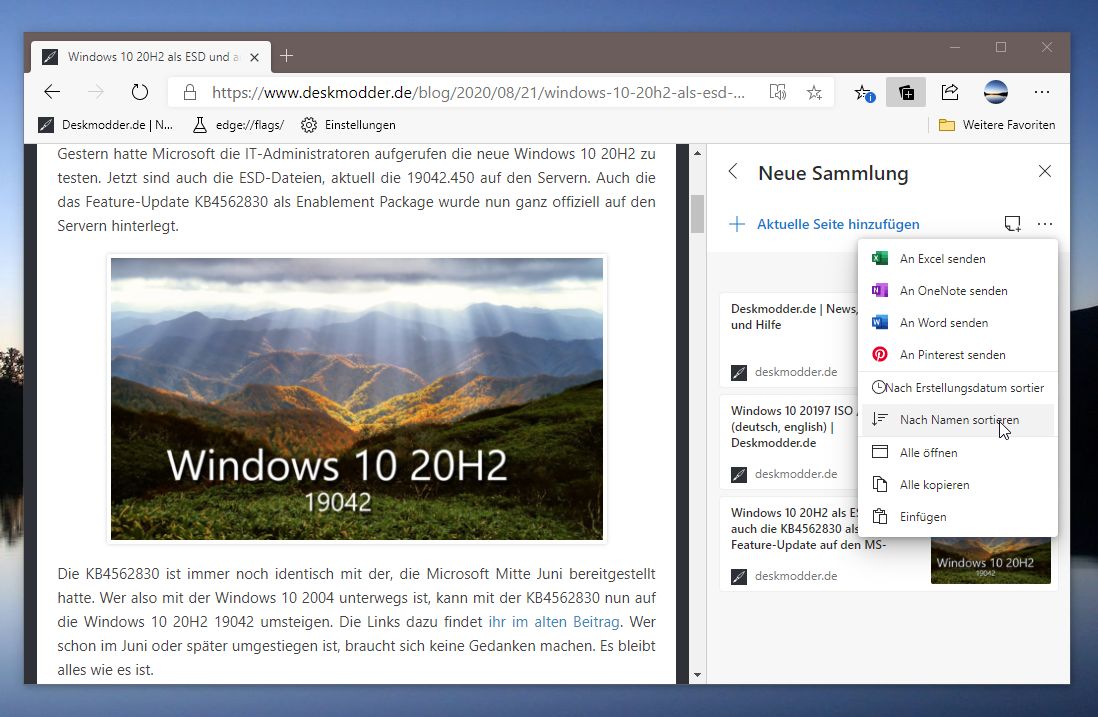Open the Einstellungen bookmark
This screenshot has height=717, width=1098.
tap(348, 125)
